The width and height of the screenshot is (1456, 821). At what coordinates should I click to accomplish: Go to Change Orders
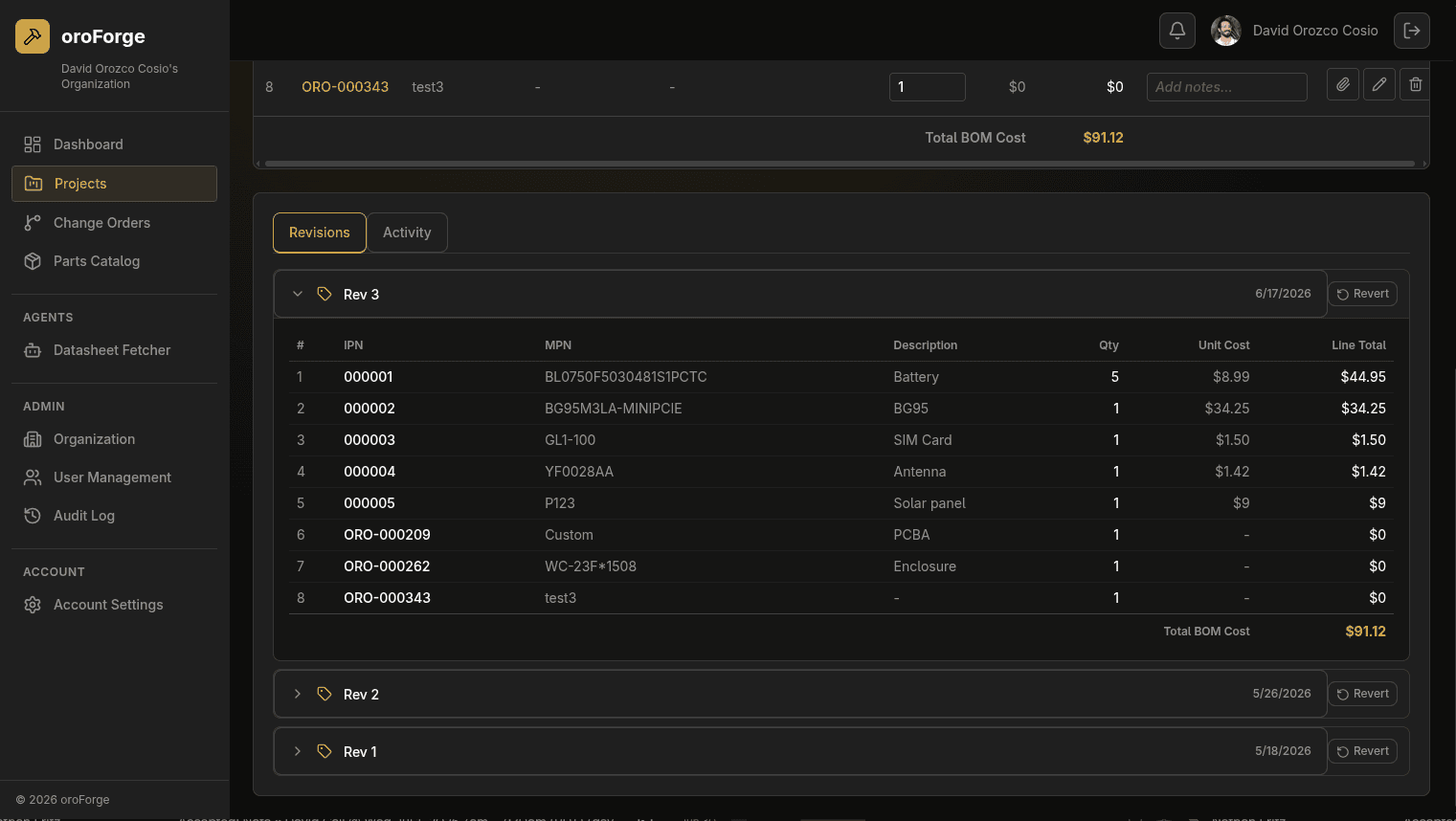coord(114,223)
